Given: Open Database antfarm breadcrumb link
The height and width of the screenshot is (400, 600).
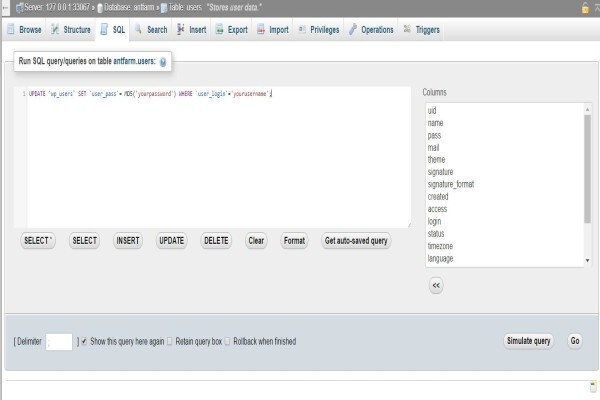Looking at the screenshot, I should pyautogui.click(x=129, y=7).
